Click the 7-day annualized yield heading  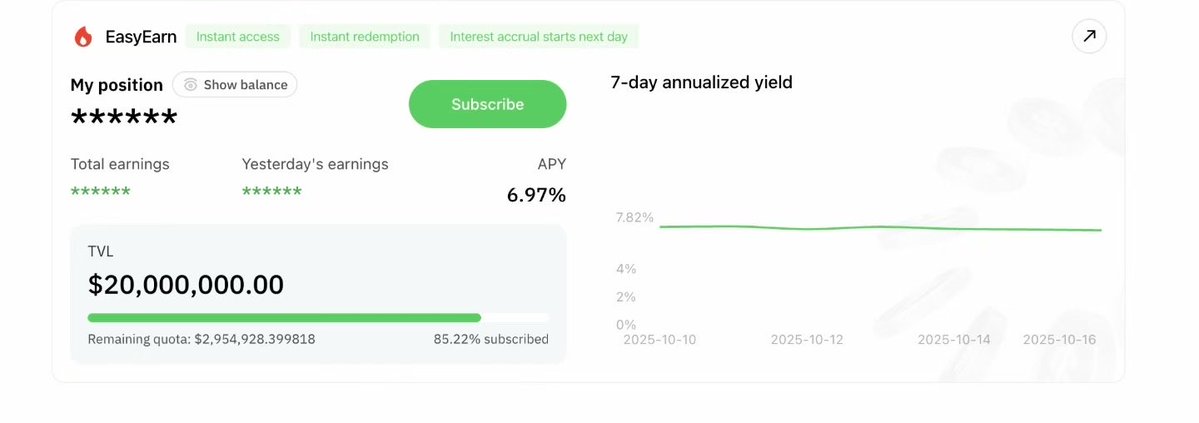pyautogui.click(x=701, y=83)
